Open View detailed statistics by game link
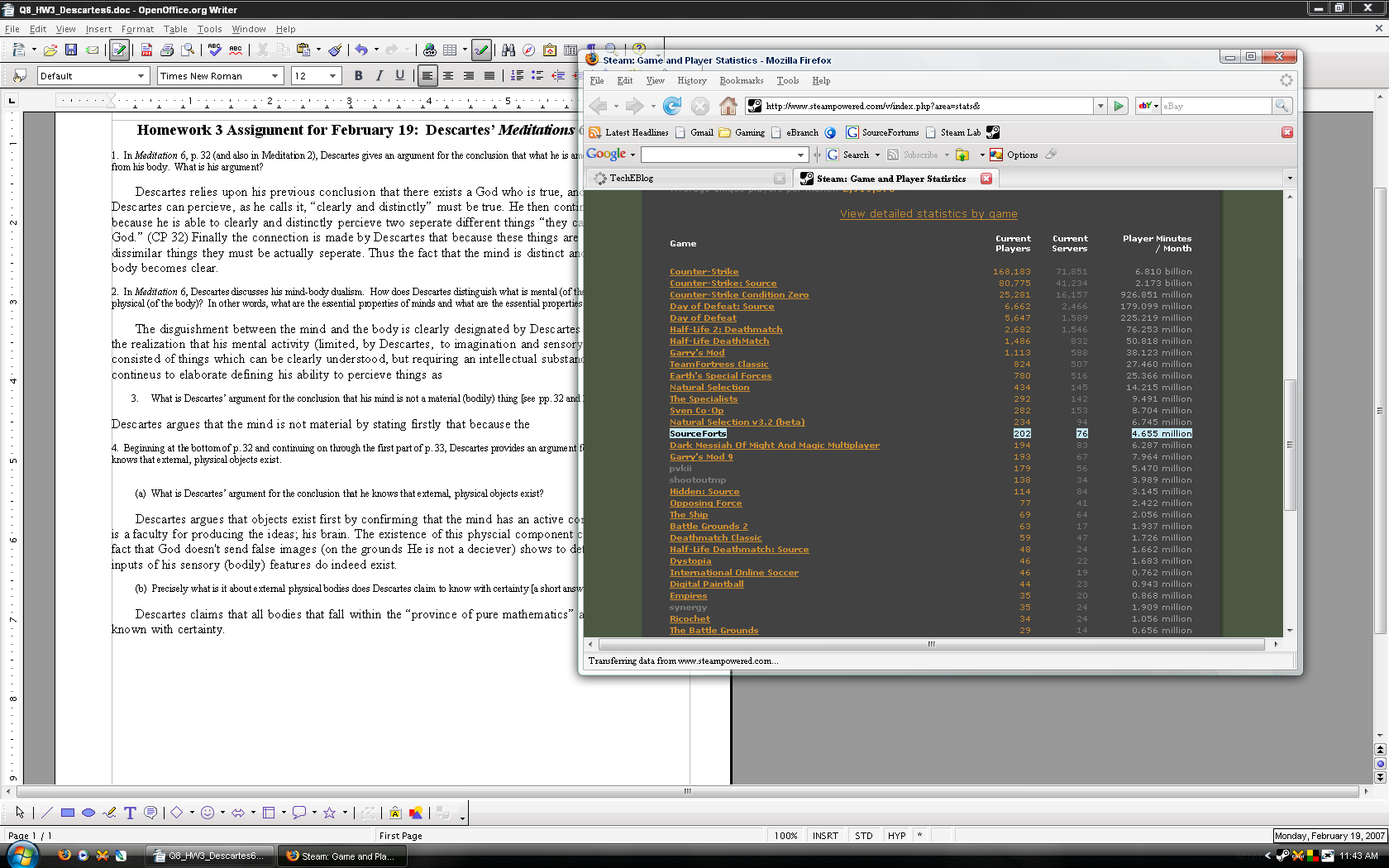This screenshot has height=868, width=1389. [928, 214]
